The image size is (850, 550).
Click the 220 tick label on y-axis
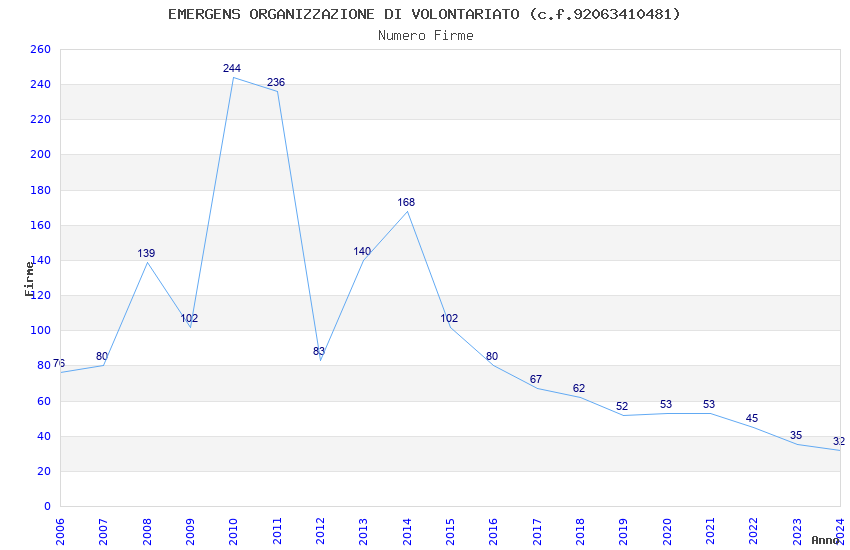coord(40,119)
